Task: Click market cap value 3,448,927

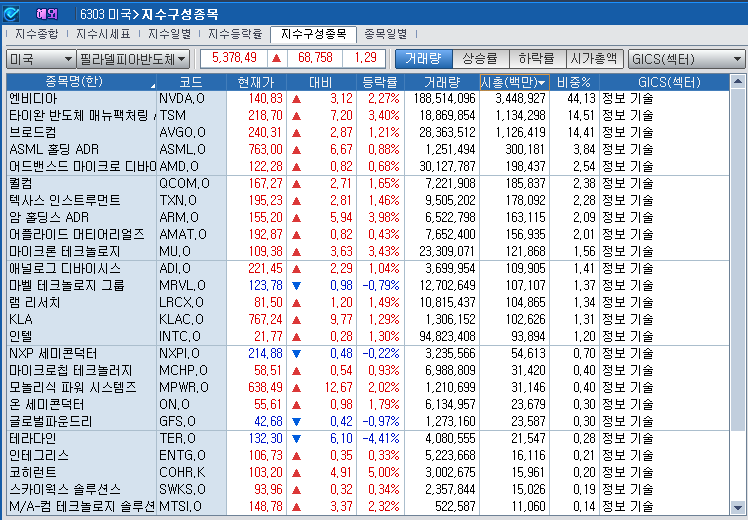Action: pyautogui.click(x=520, y=99)
